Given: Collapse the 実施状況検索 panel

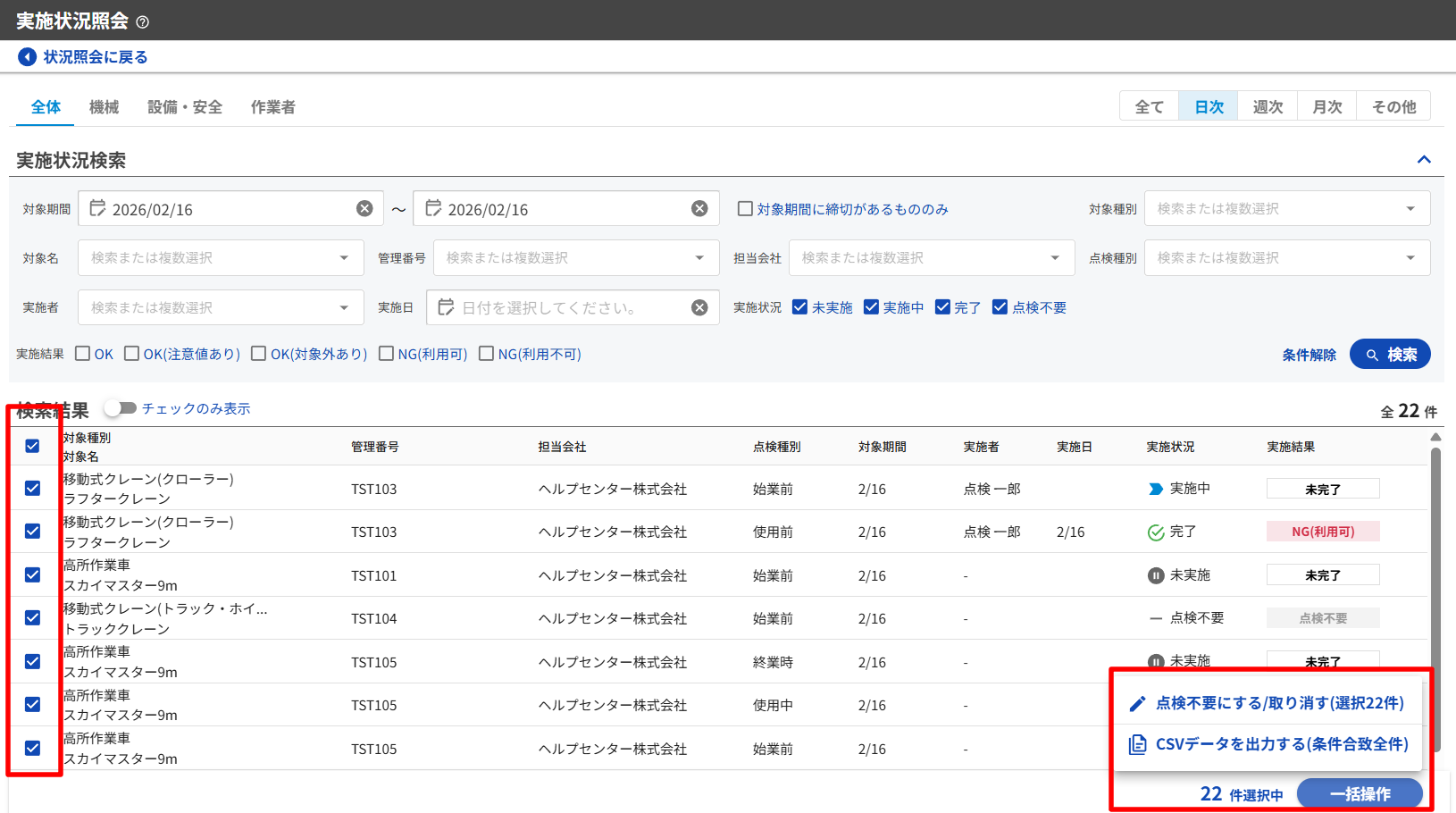Looking at the screenshot, I should click(x=1424, y=160).
